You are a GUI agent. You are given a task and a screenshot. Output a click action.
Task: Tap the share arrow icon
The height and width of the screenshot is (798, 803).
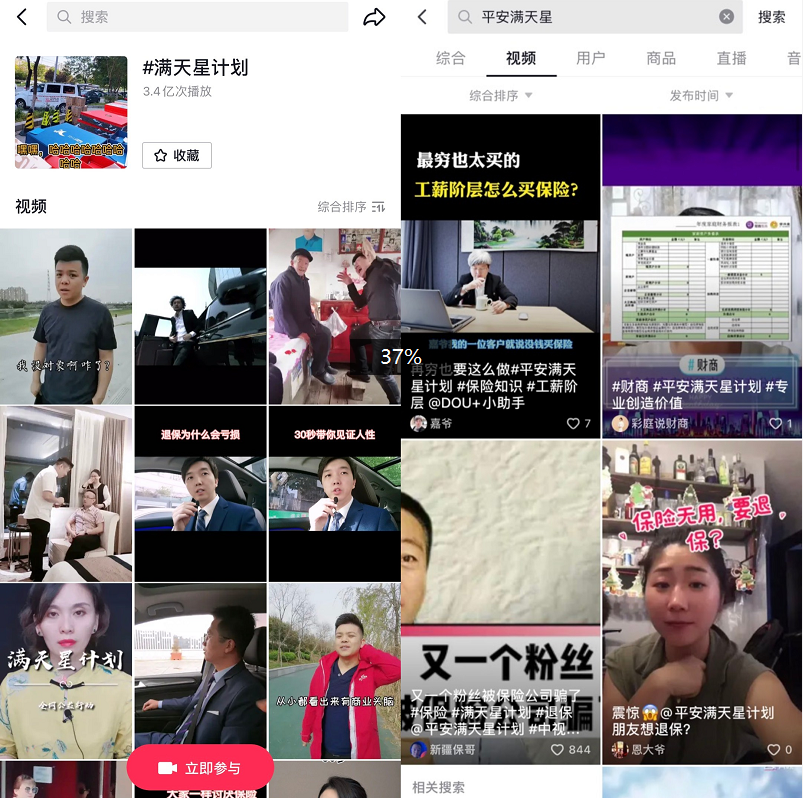pos(374,17)
